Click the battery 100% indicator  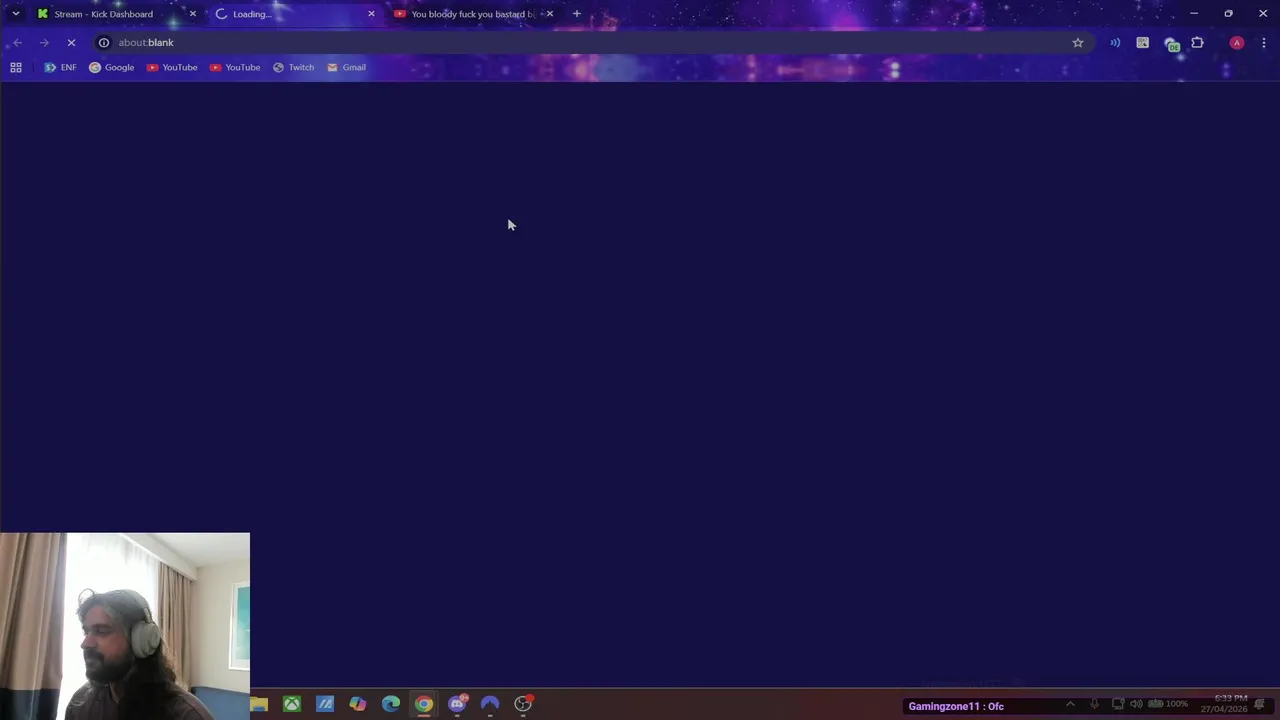1167,704
